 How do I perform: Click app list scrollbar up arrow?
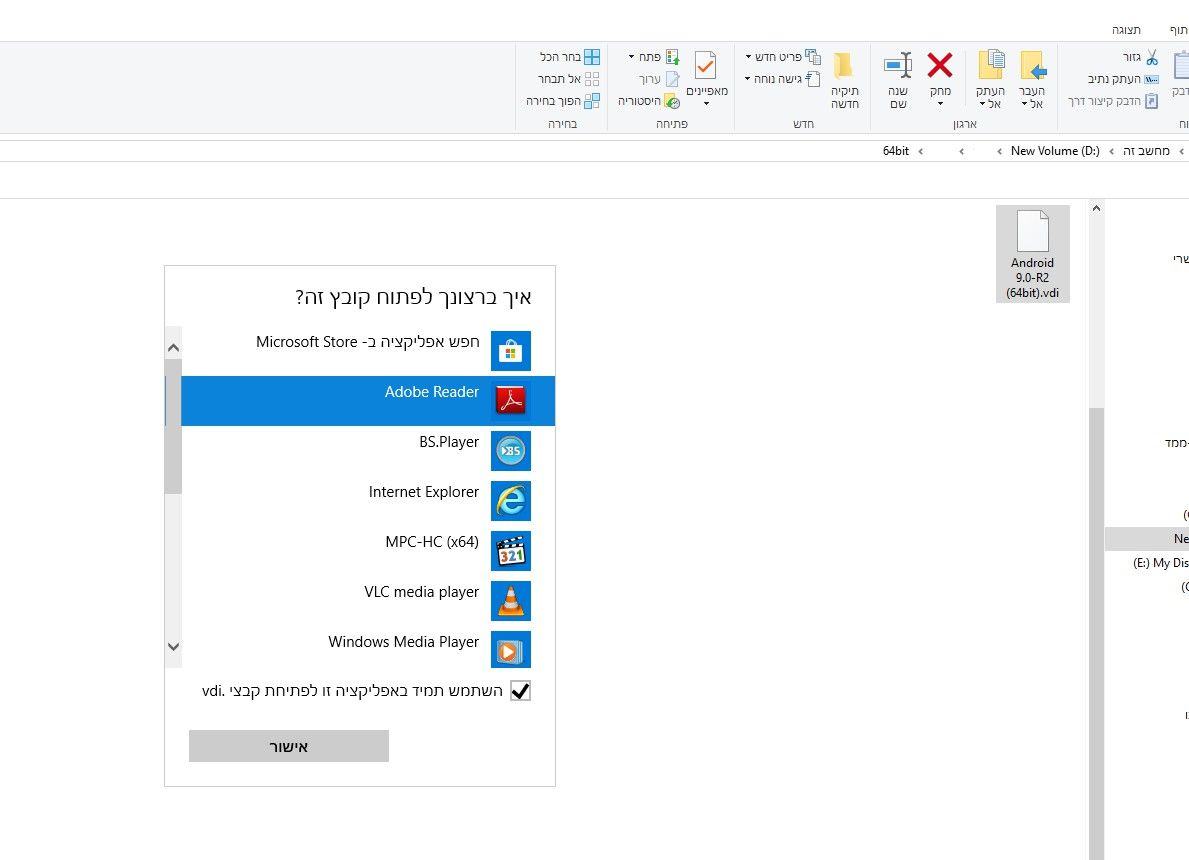click(x=174, y=347)
